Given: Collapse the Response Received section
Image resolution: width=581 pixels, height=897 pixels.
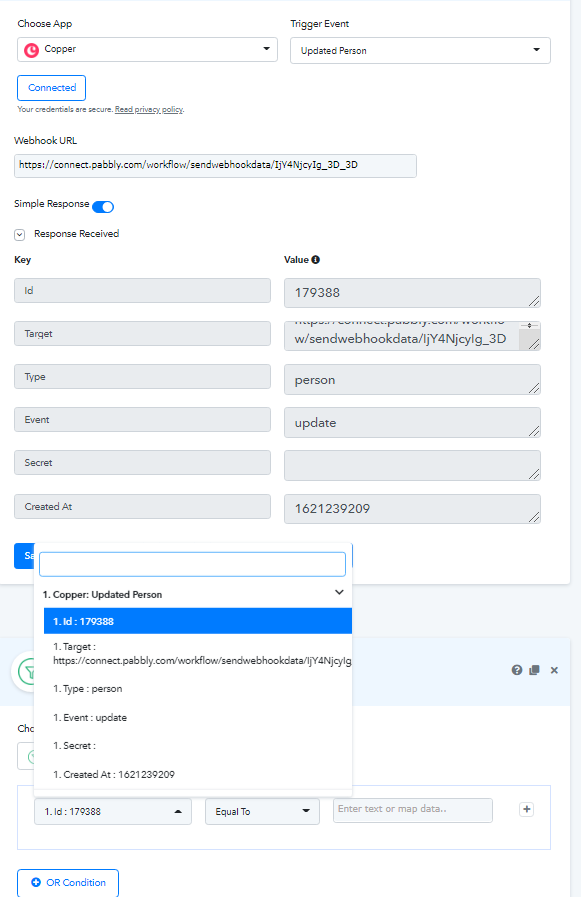Looking at the screenshot, I should [x=20, y=235].
